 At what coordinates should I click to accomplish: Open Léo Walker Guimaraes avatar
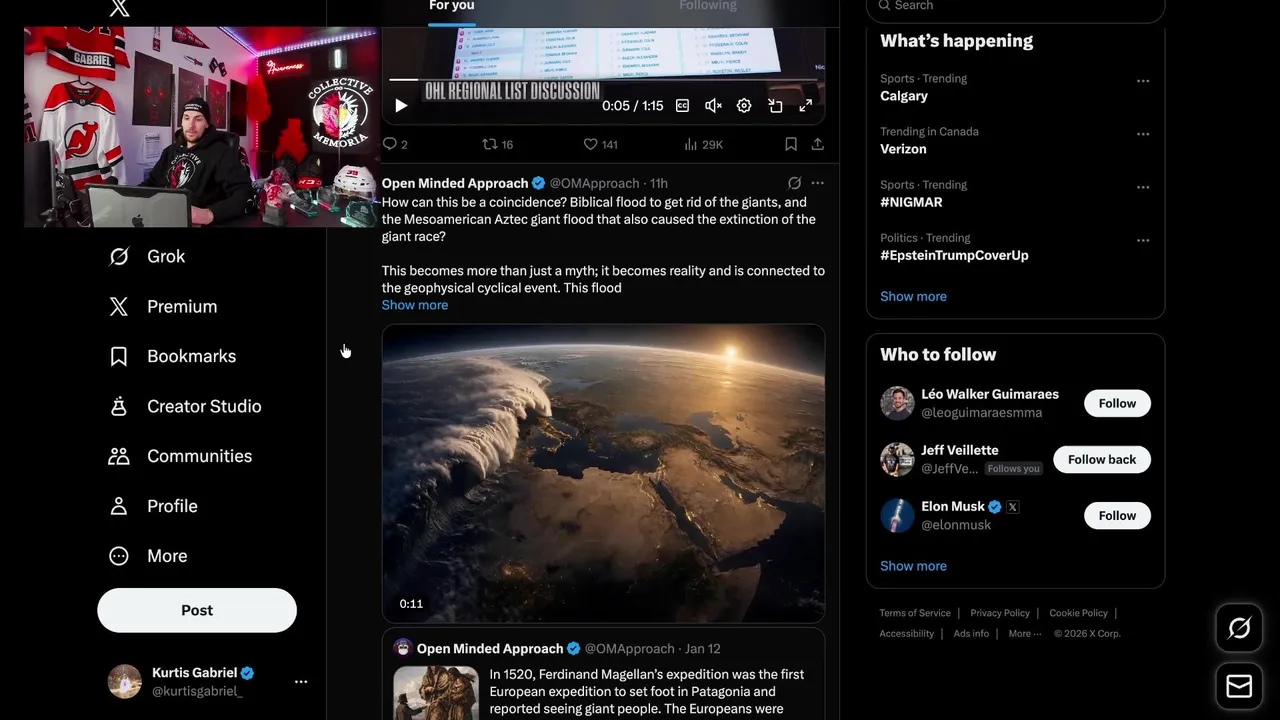coord(897,403)
